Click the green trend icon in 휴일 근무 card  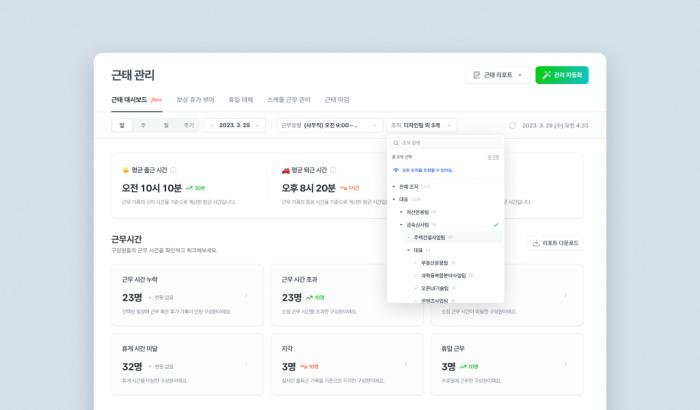463,367
